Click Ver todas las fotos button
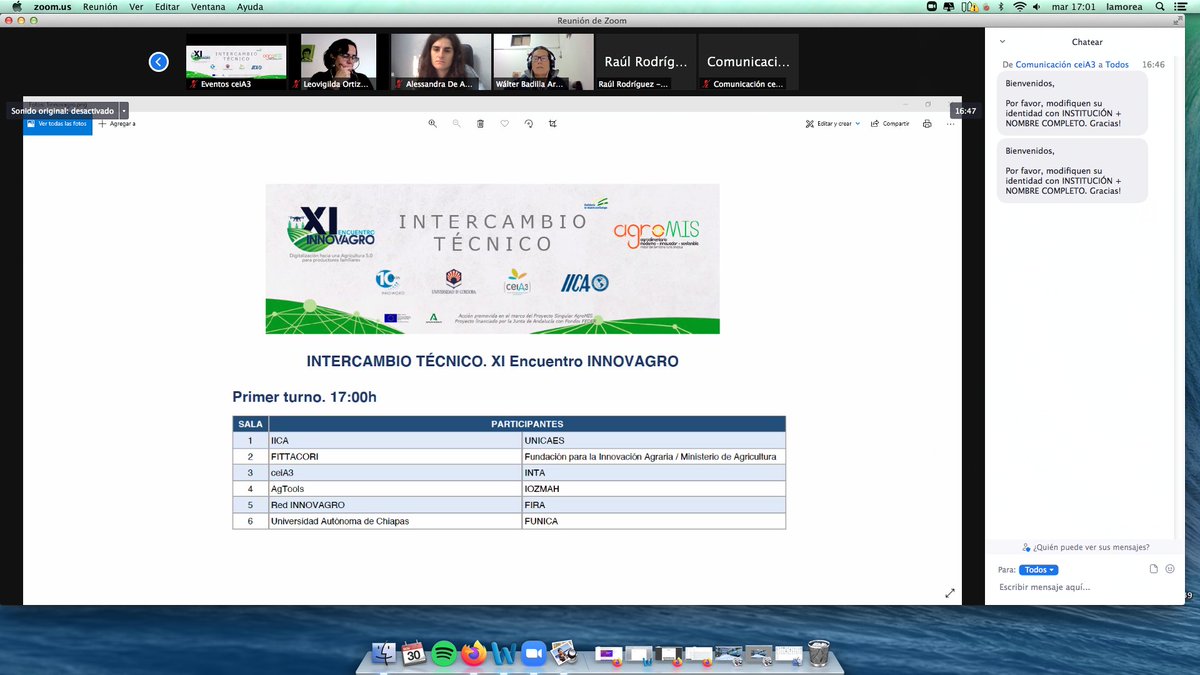 [58, 123]
